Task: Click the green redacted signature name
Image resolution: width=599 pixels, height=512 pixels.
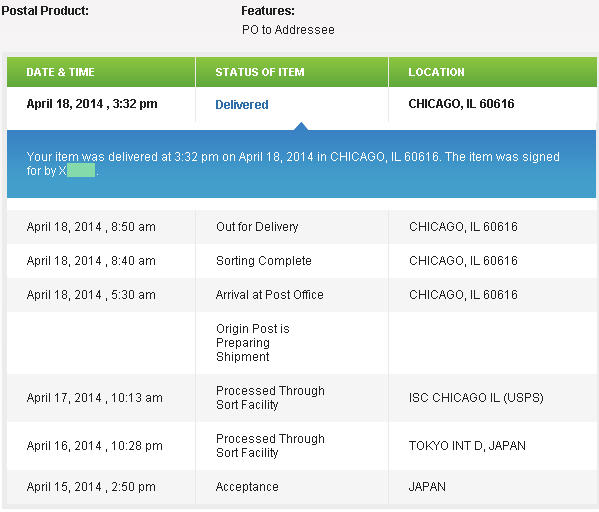Action: coord(81,170)
